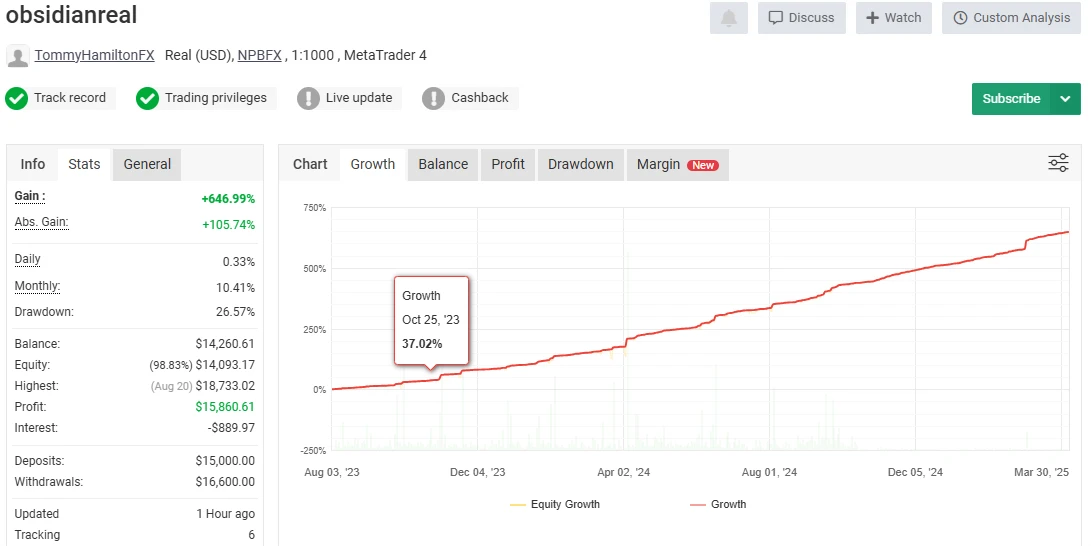Click the Live update warning icon
Screen dimensions: 1091x546
click(308, 98)
